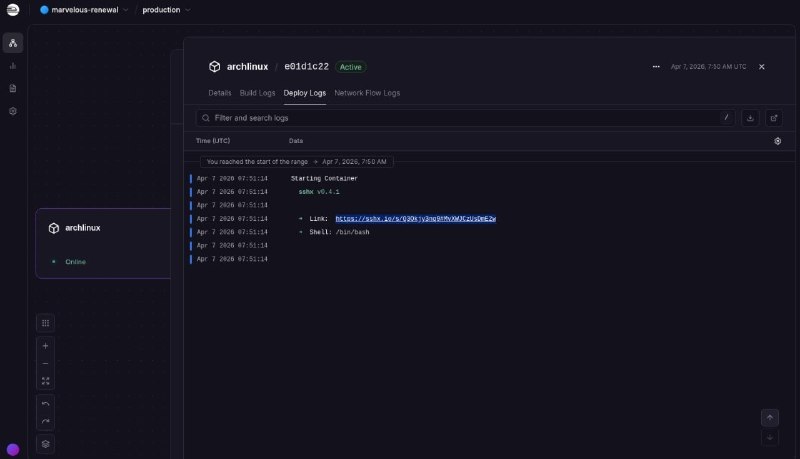
Task: Open the Architecture view in sidebar
Action: pos(13,43)
